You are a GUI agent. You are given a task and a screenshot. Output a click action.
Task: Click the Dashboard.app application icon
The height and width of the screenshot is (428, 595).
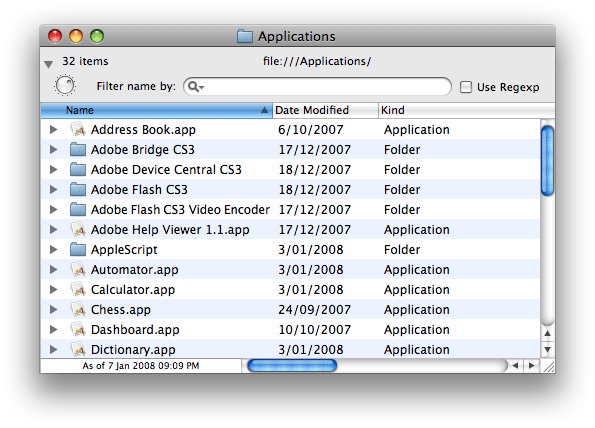[78, 330]
